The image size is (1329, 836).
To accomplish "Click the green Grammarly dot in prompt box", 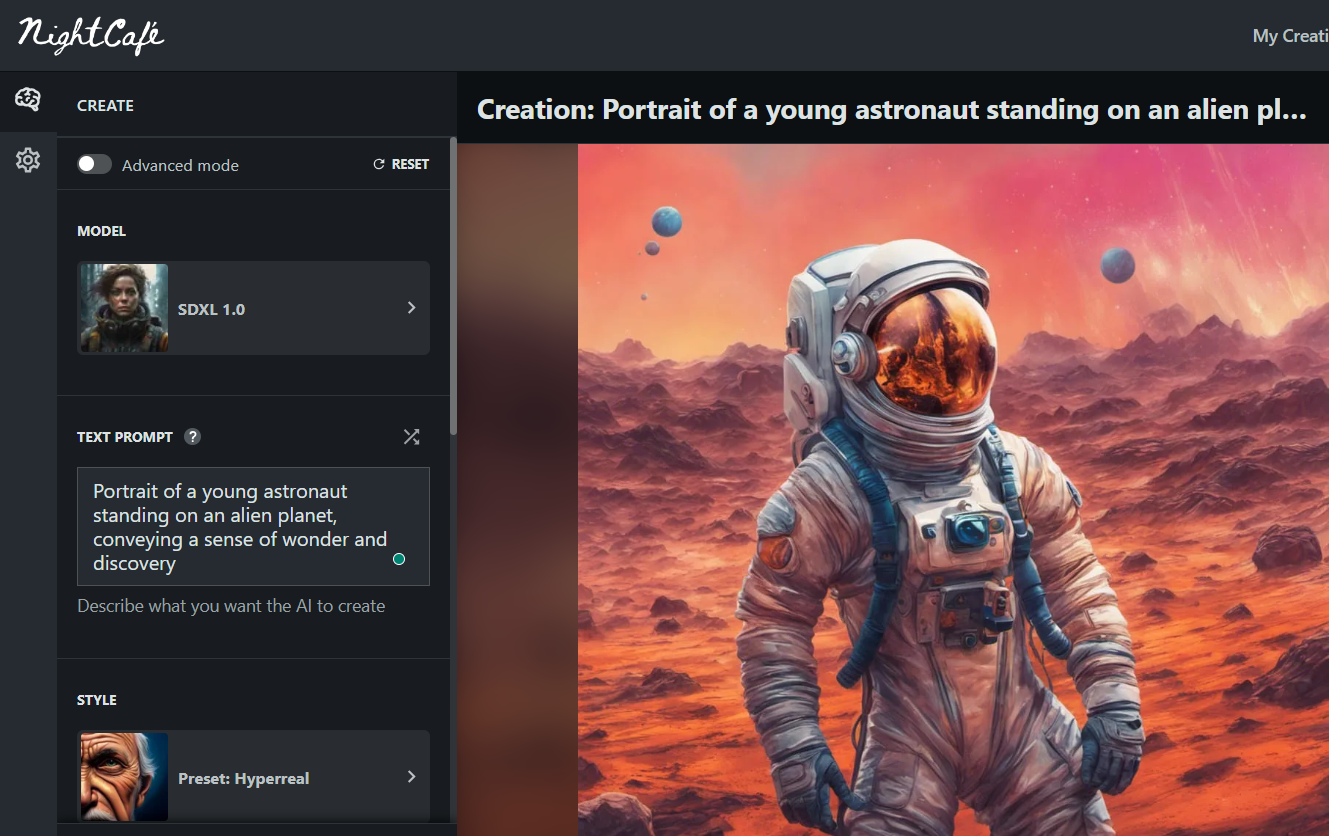I will pyautogui.click(x=399, y=559).
